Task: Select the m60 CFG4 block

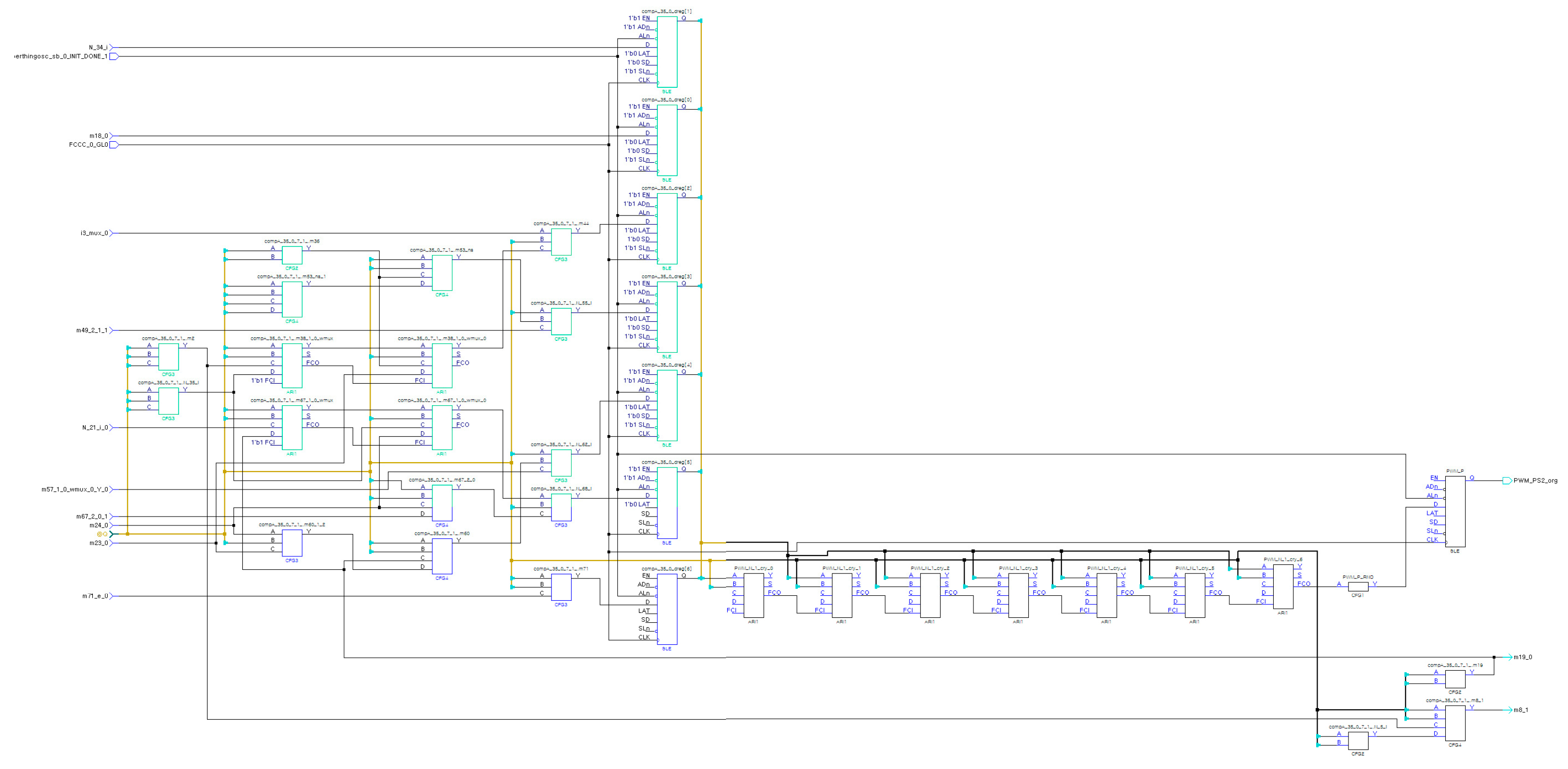Action: pyautogui.click(x=442, y=556)
